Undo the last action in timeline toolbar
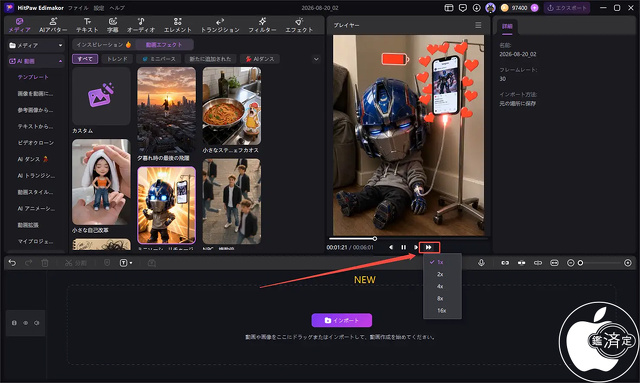The width and height of the screenshot is (640, 383). [12, 263]
